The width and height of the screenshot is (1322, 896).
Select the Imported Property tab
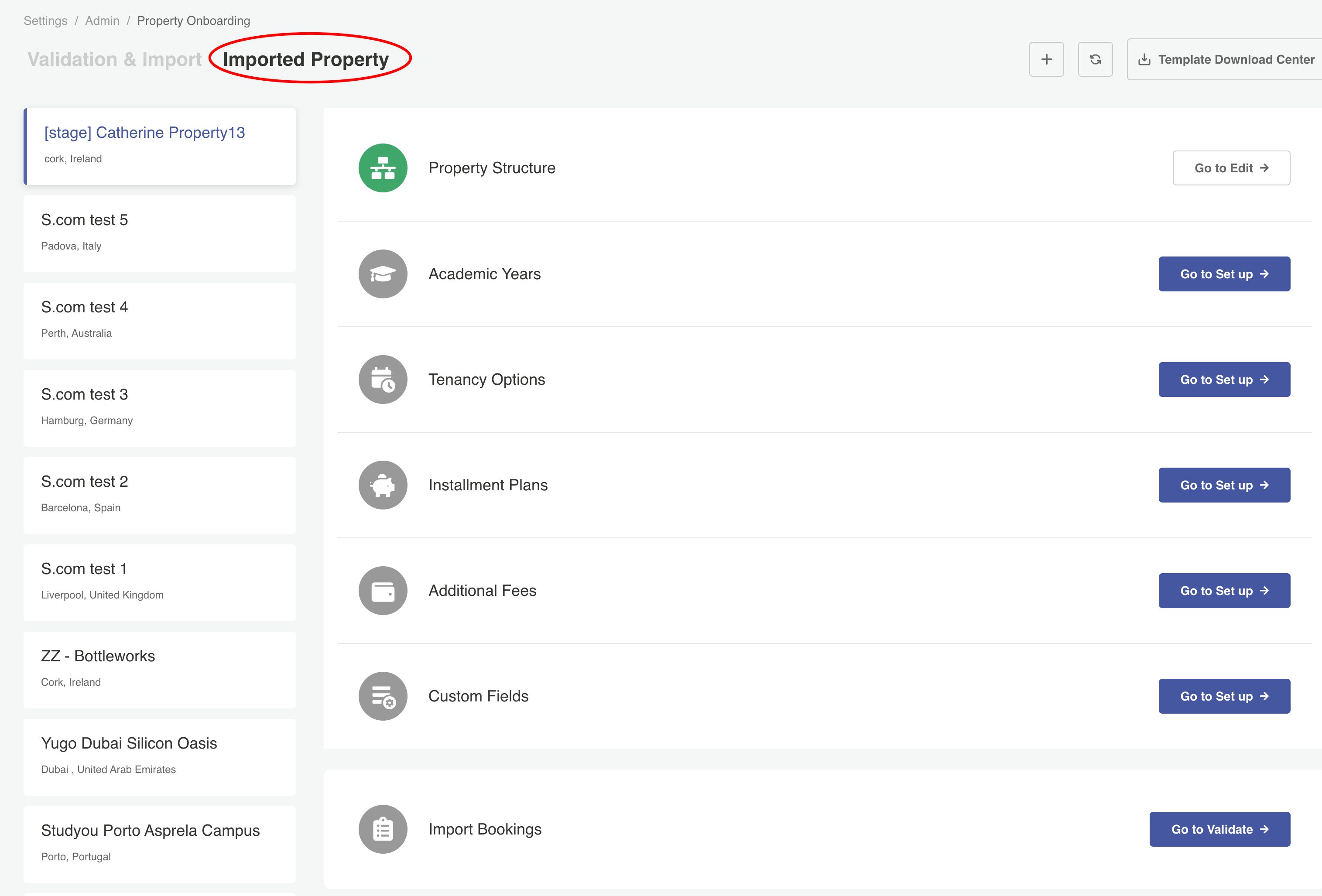coord(306,59)
